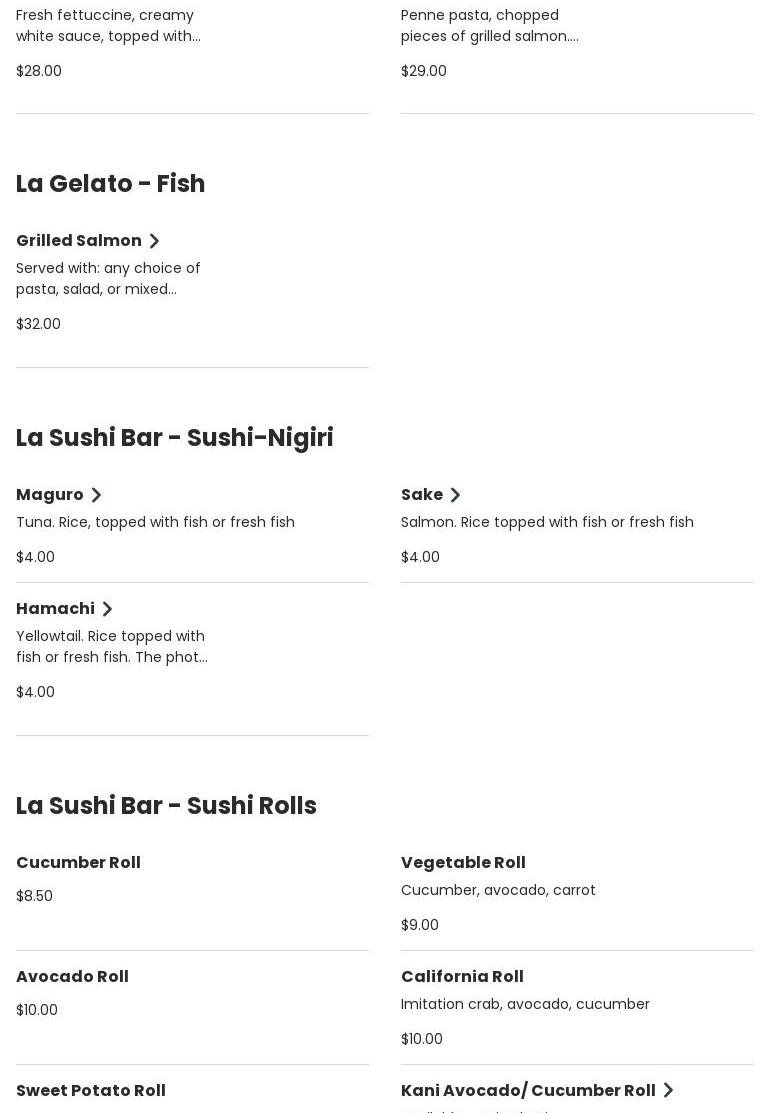
Task: Click the La Sushi Bar - Sushi Rolls heading
Action: pos(166,806)
